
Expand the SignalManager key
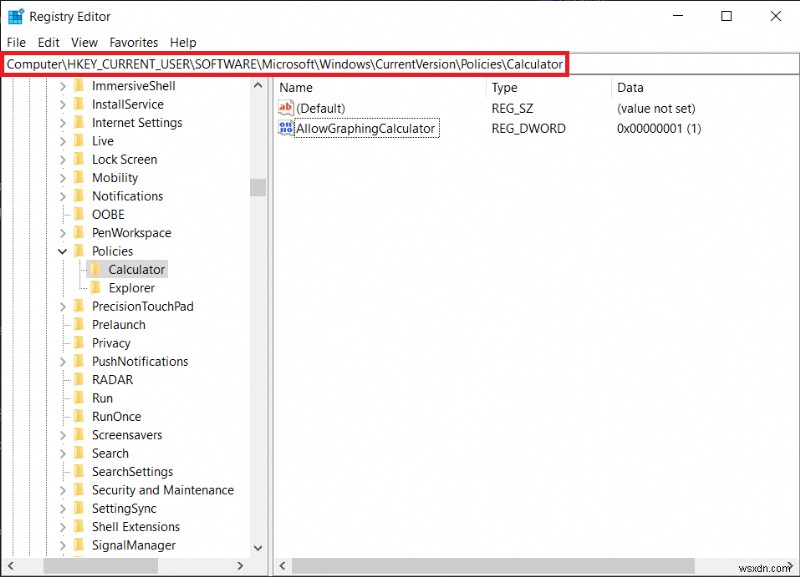click(x=63, y=545)
